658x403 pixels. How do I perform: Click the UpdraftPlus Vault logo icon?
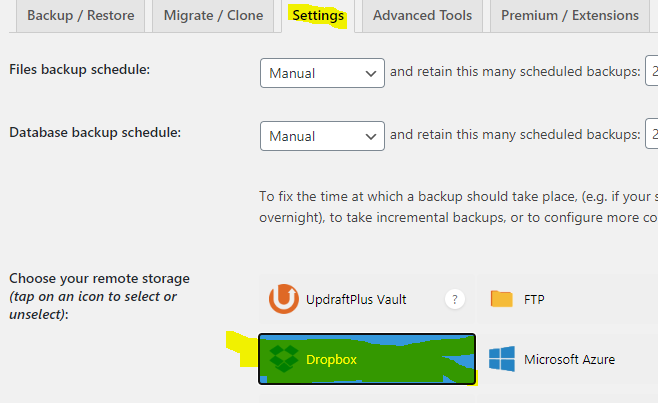tap(284, 299)
